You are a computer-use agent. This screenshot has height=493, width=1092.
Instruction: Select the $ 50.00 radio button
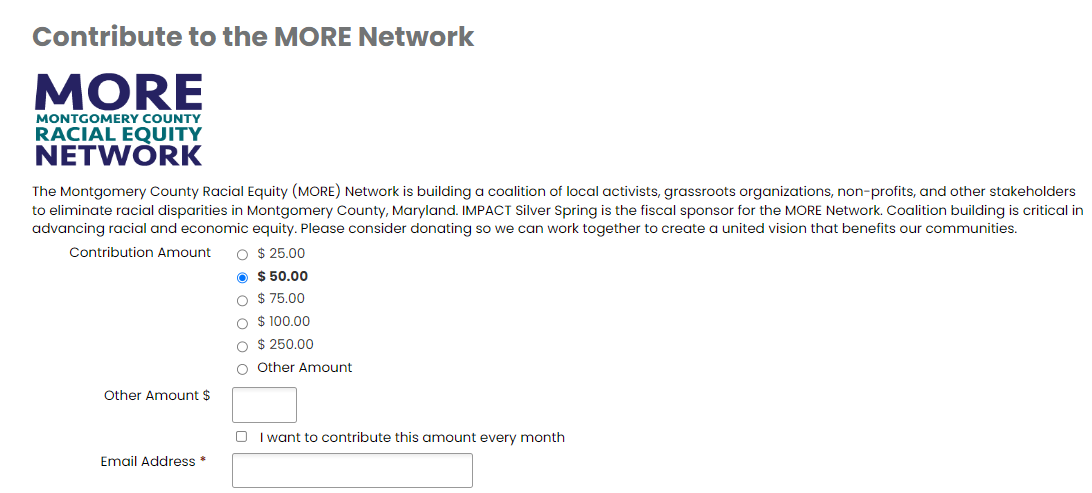[242, 277]
